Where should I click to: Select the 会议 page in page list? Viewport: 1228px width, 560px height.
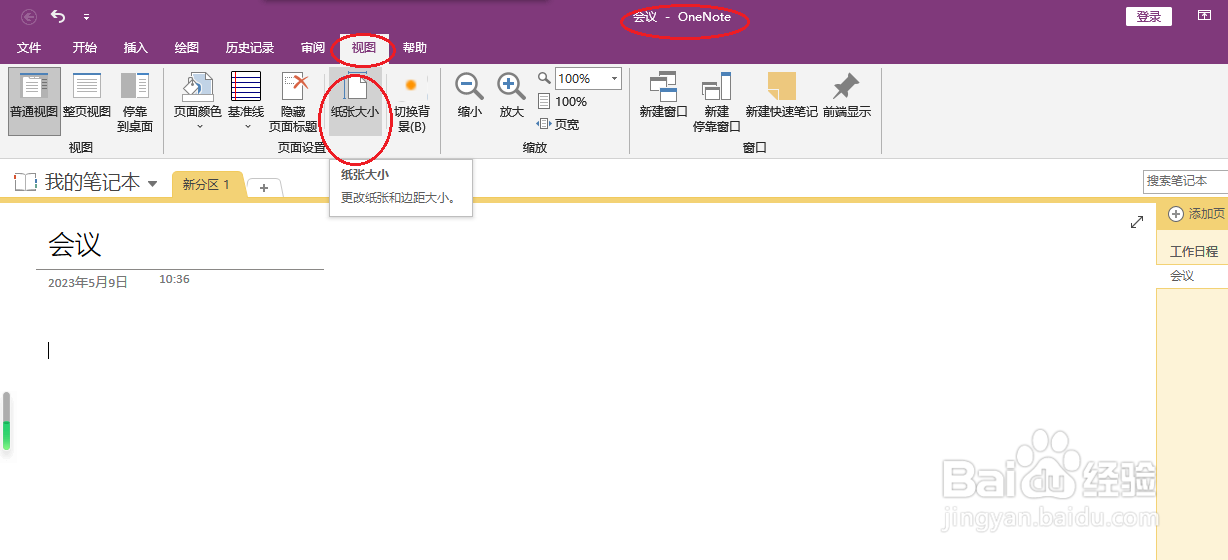click(x=1193, y=276)
